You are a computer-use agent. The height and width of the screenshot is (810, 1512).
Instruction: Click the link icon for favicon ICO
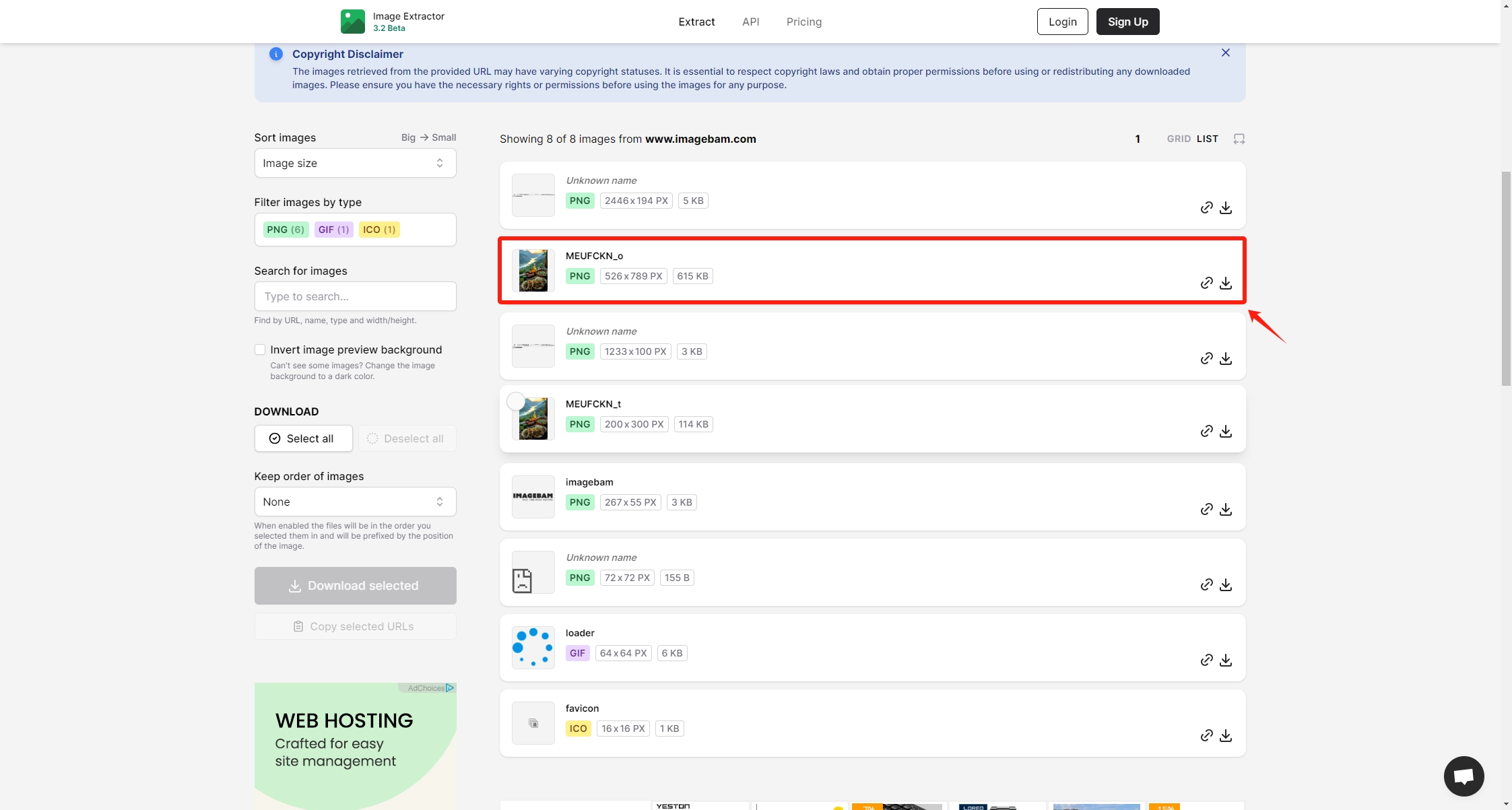point(1207,735)
